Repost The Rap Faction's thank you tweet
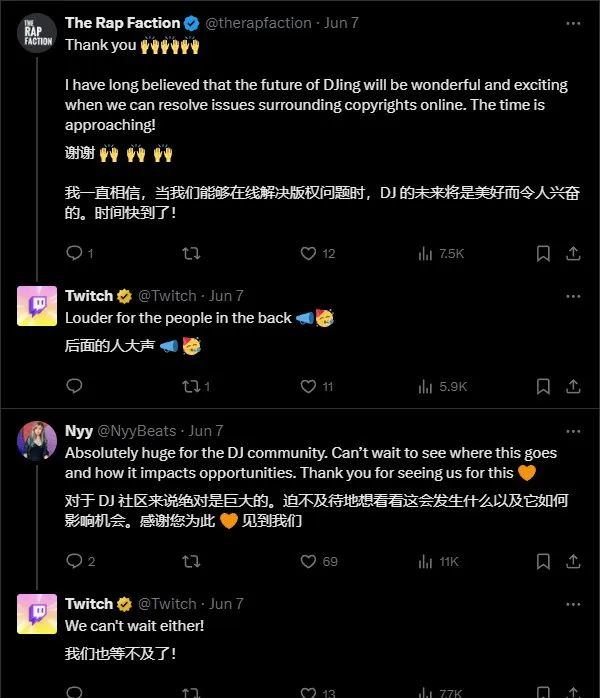The width and height of the screenshot is (600, 698). [x=191, y=254]
